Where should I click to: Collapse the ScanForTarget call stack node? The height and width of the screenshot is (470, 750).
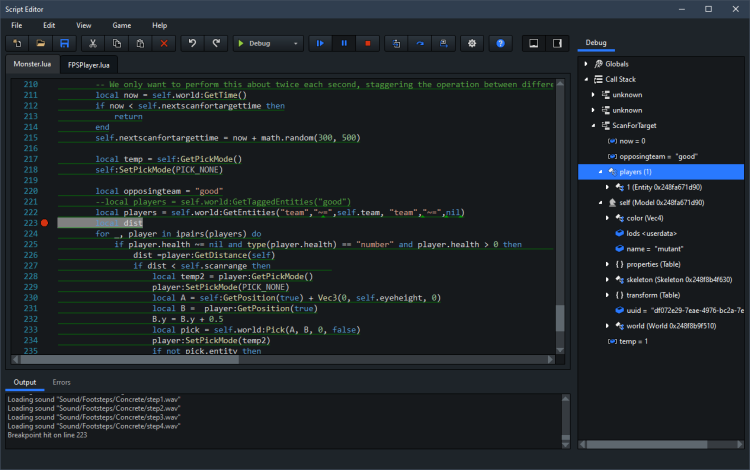(593, 125)
